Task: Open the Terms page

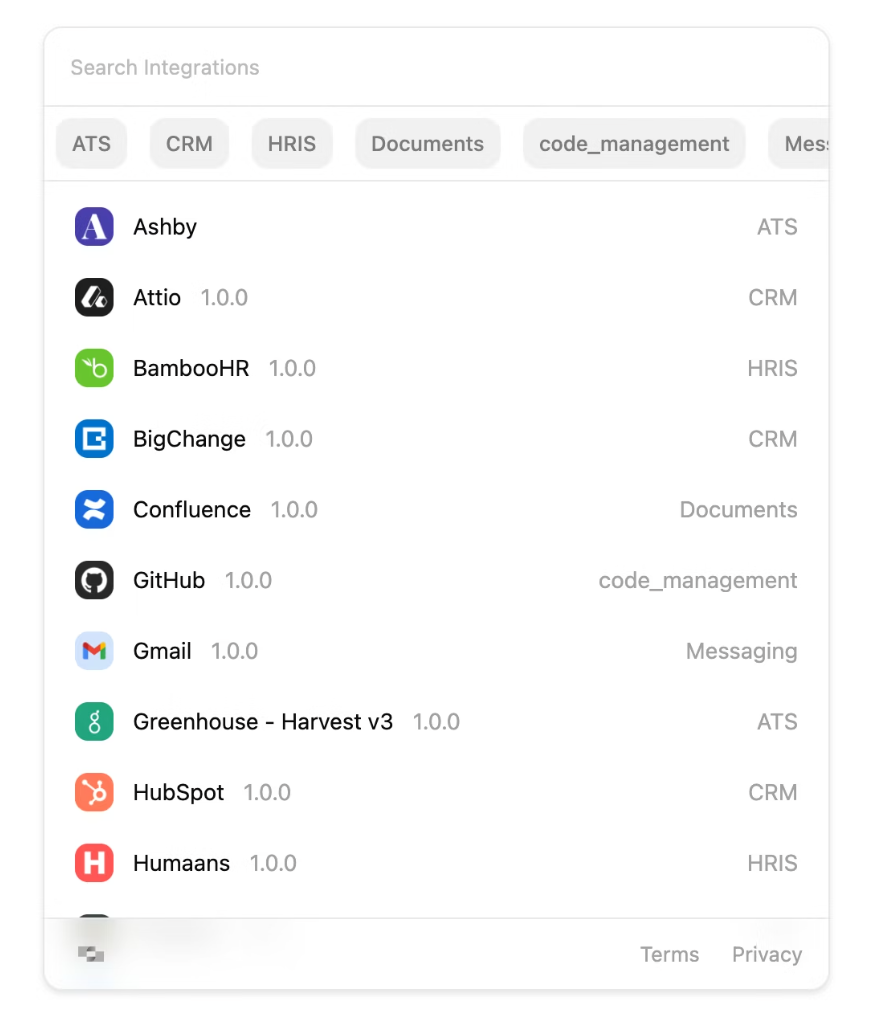Action: point(669,954)
